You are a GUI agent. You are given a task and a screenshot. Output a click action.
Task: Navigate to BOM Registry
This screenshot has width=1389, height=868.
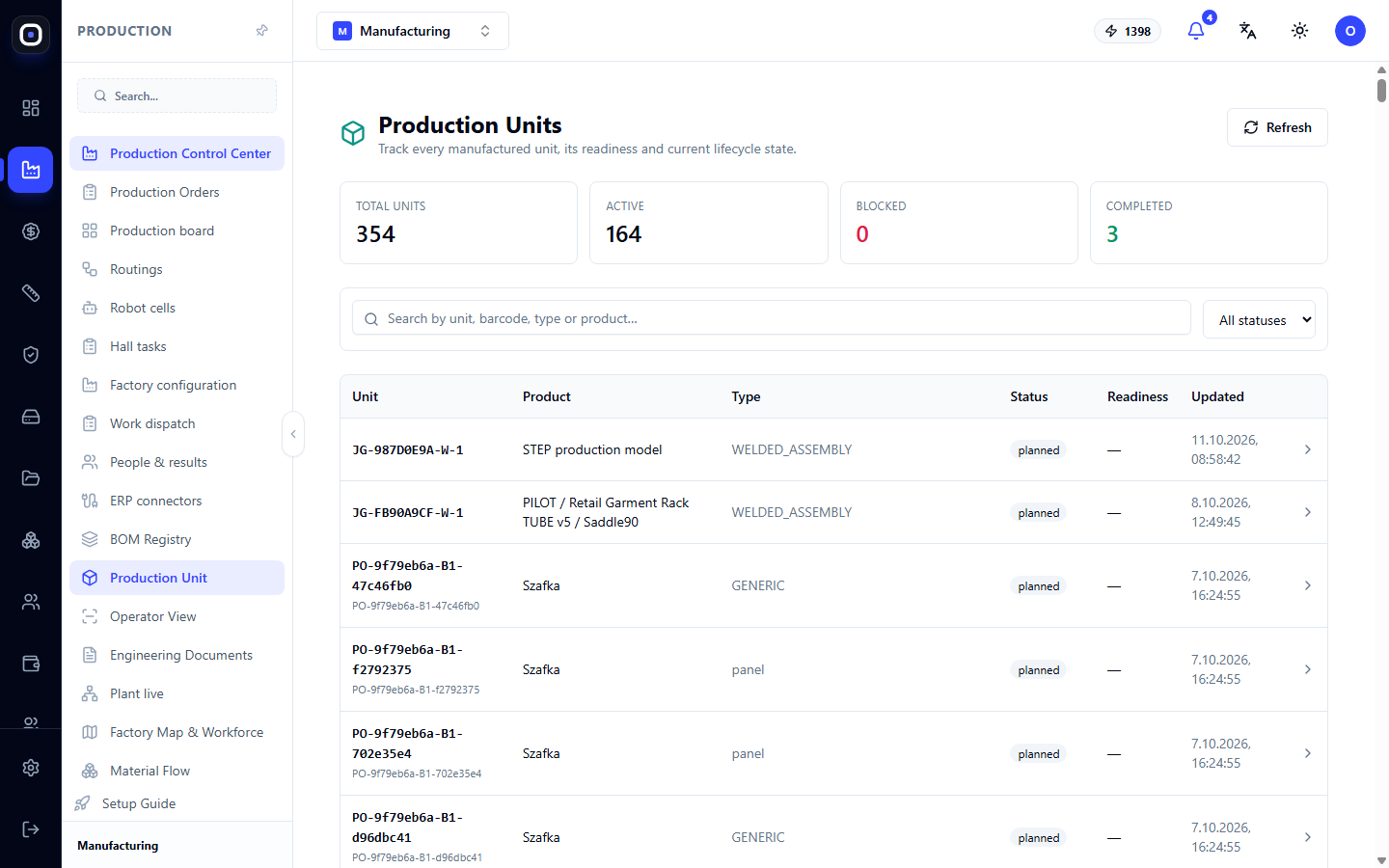[x=177, y=539]
